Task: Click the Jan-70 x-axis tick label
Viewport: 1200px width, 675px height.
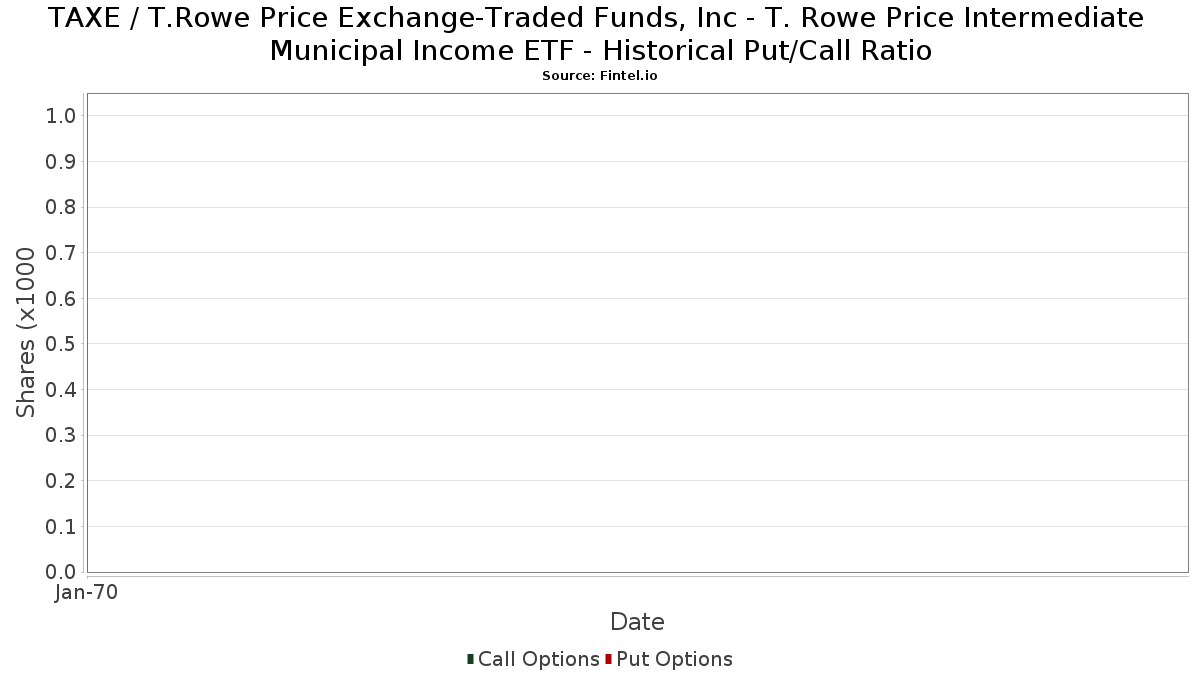Action: (x=86, y=593)
